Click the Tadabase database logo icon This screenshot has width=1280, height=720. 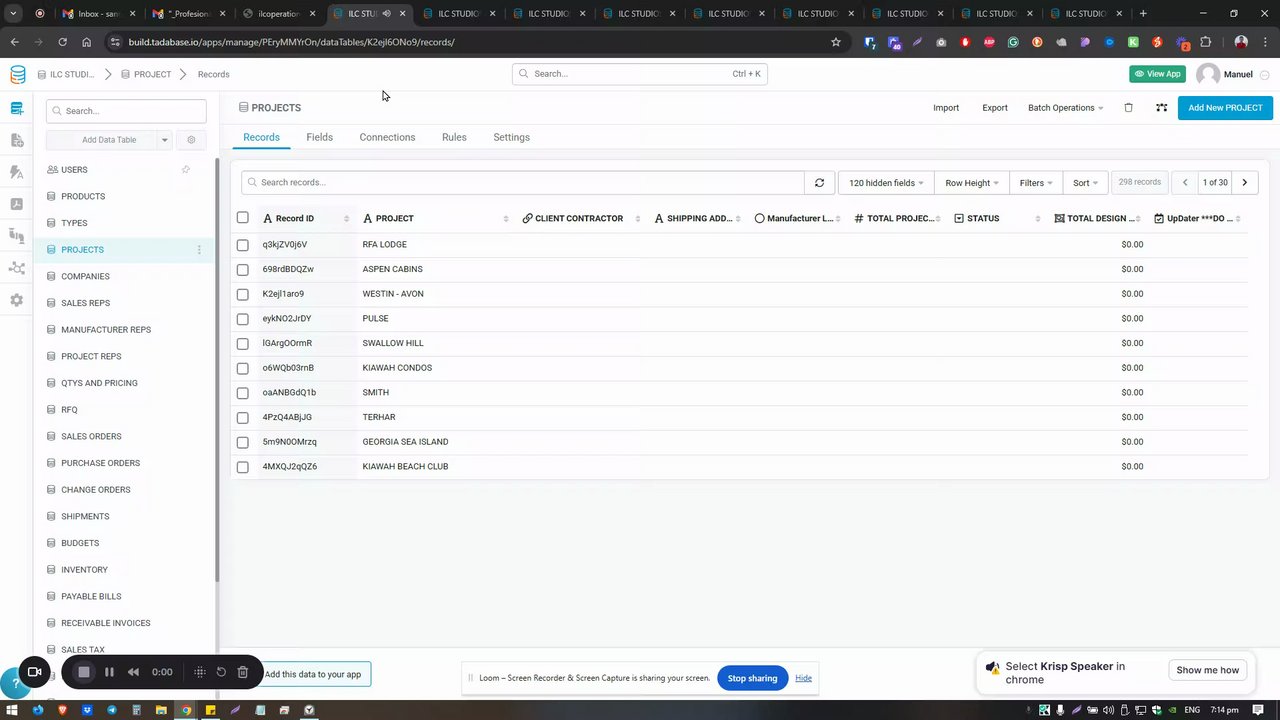(17, 75)
